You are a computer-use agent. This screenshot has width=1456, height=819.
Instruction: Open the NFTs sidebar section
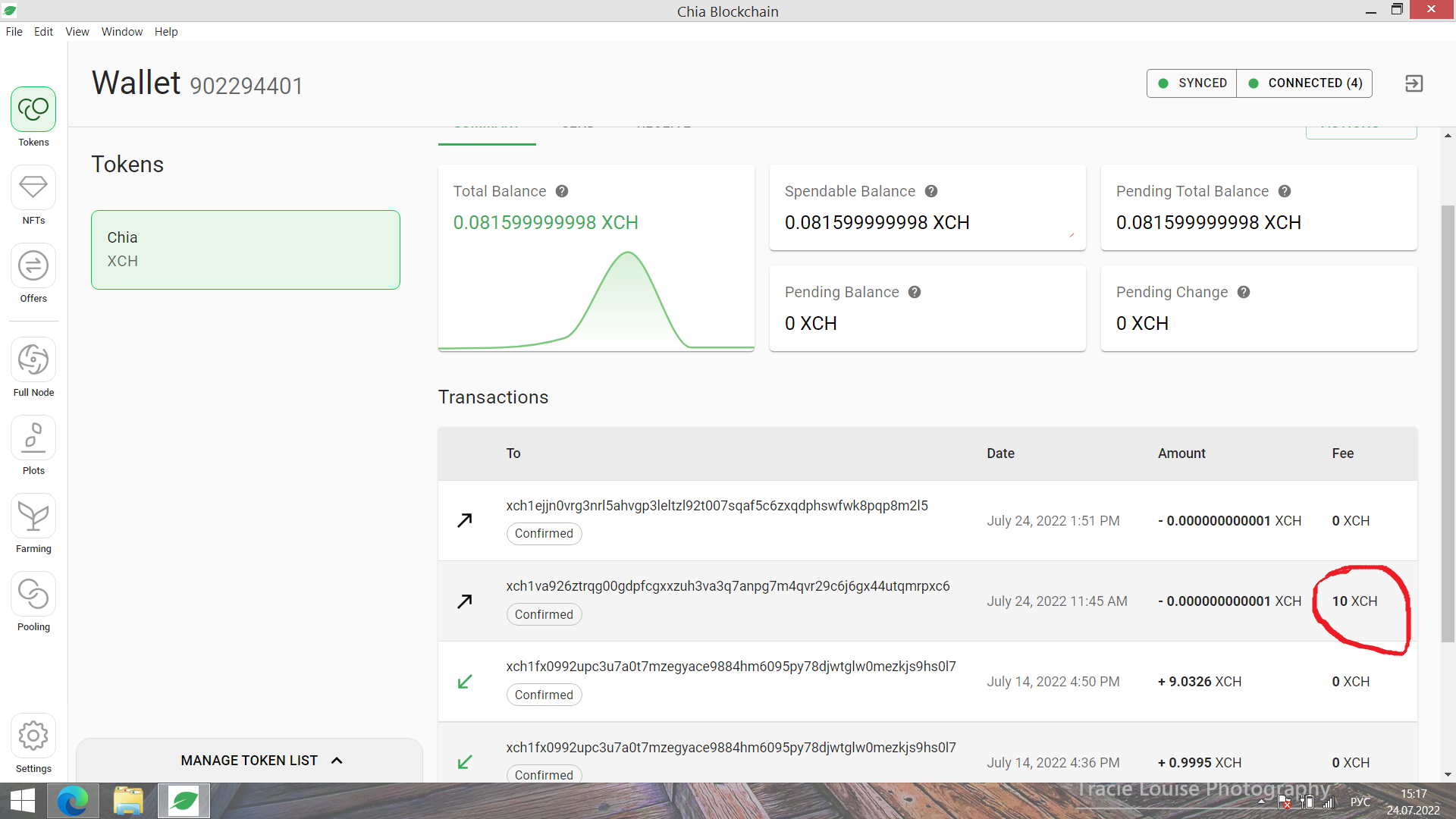33,195
